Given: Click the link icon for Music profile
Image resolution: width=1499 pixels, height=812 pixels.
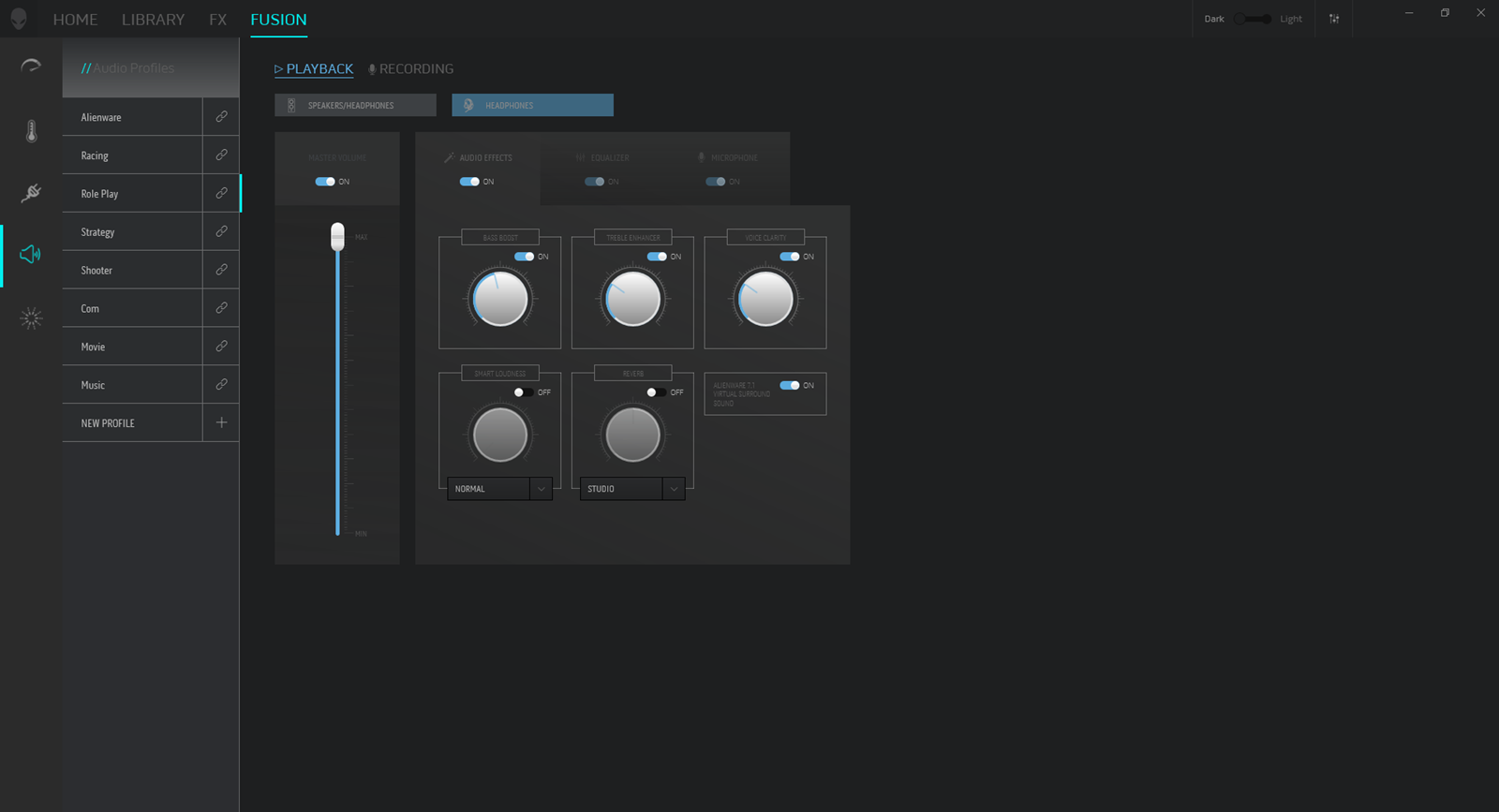Looking at the screenshot, I should point(221,384).
